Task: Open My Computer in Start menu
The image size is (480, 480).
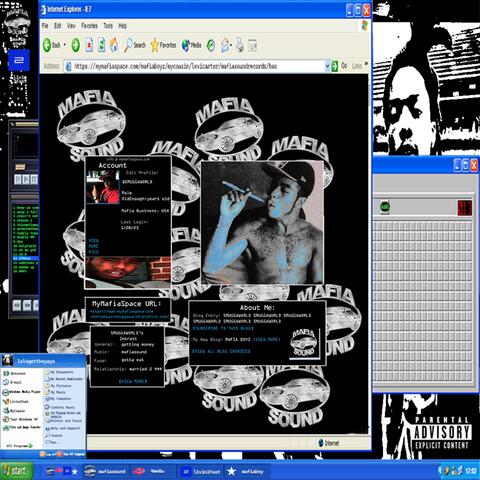Action: 58,398
